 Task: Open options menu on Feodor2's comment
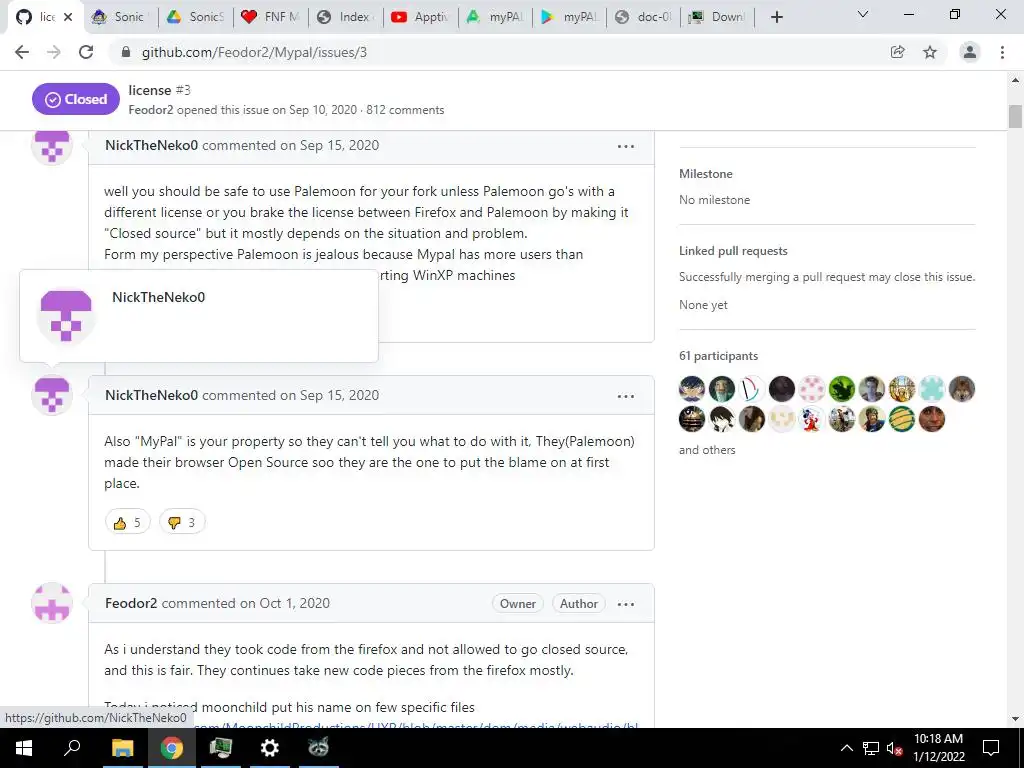tap(626, 604)
